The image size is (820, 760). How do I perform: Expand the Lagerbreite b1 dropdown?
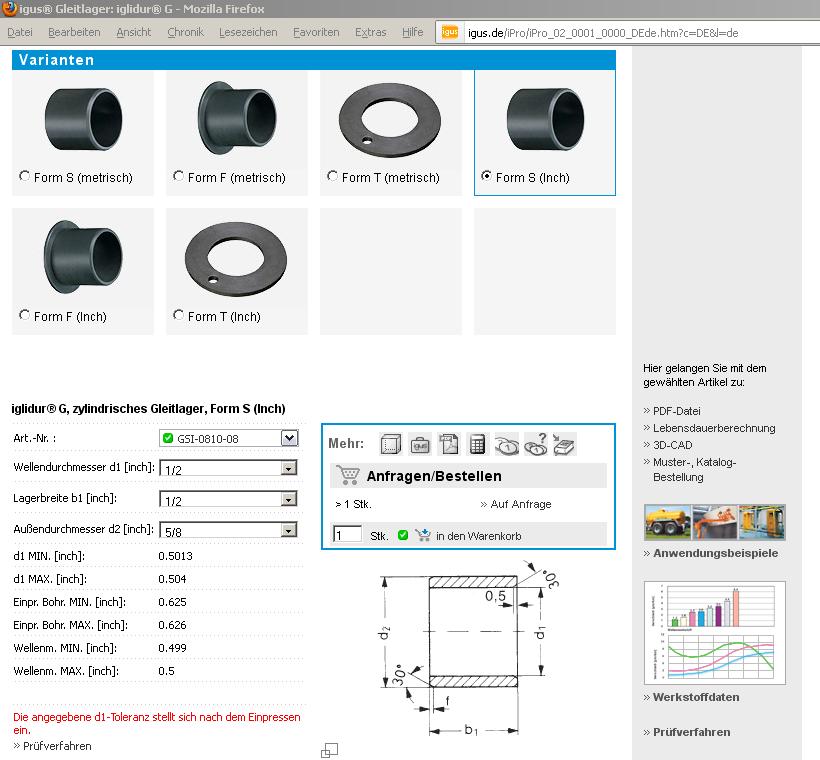(289, 499)
